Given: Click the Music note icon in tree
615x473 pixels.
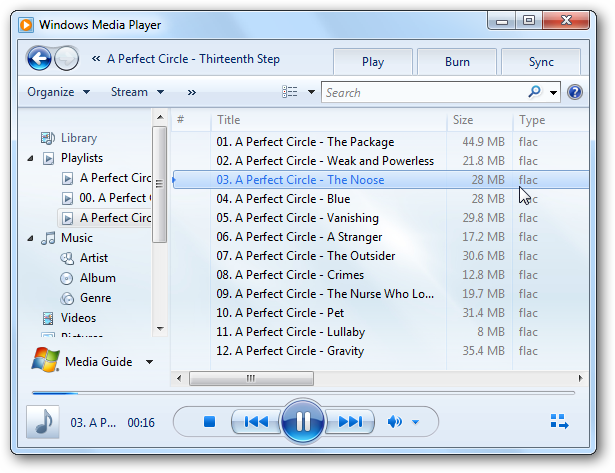Looking at the screenshot, I should pyautogui.click(x=48, y=238).
